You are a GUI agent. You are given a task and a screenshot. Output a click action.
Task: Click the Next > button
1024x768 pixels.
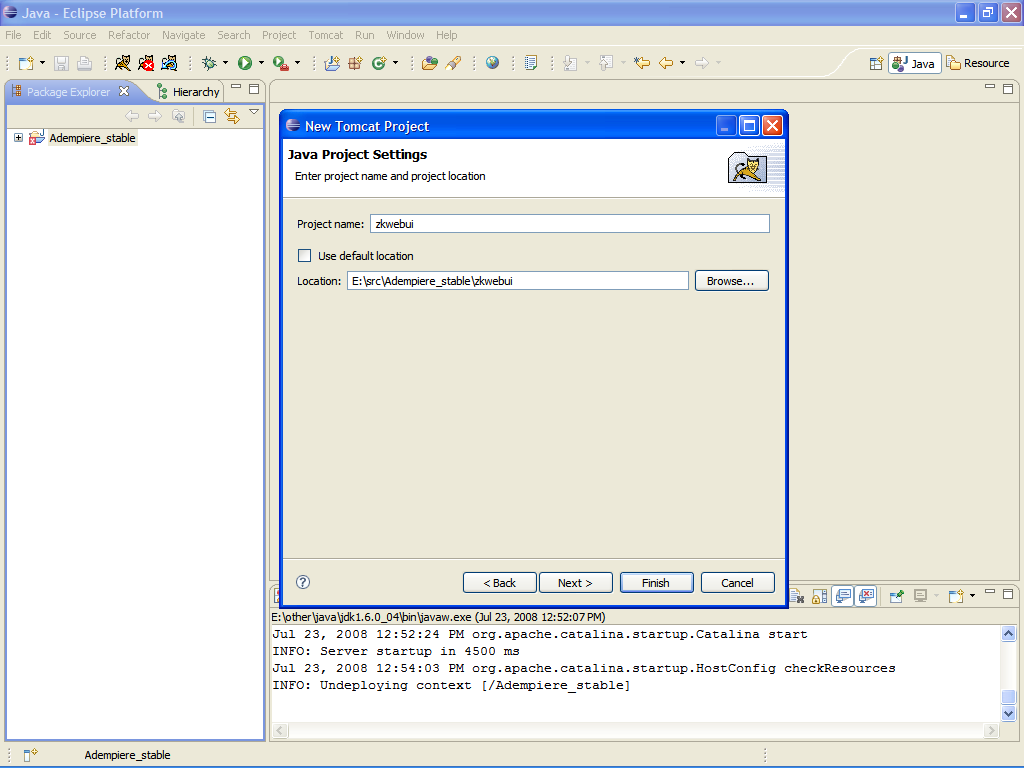[575, 583]
